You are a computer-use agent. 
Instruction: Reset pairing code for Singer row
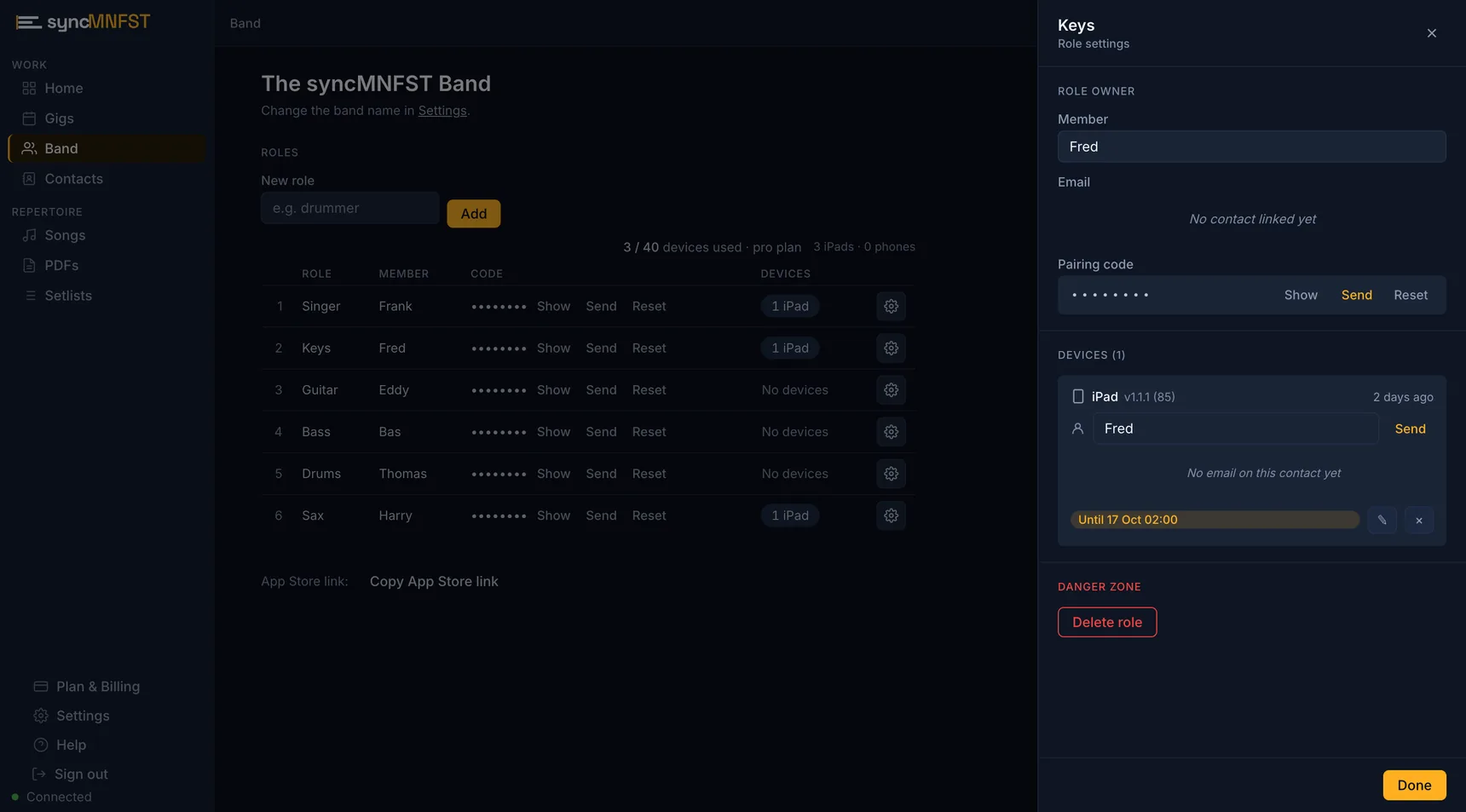(x=649, y=306)
